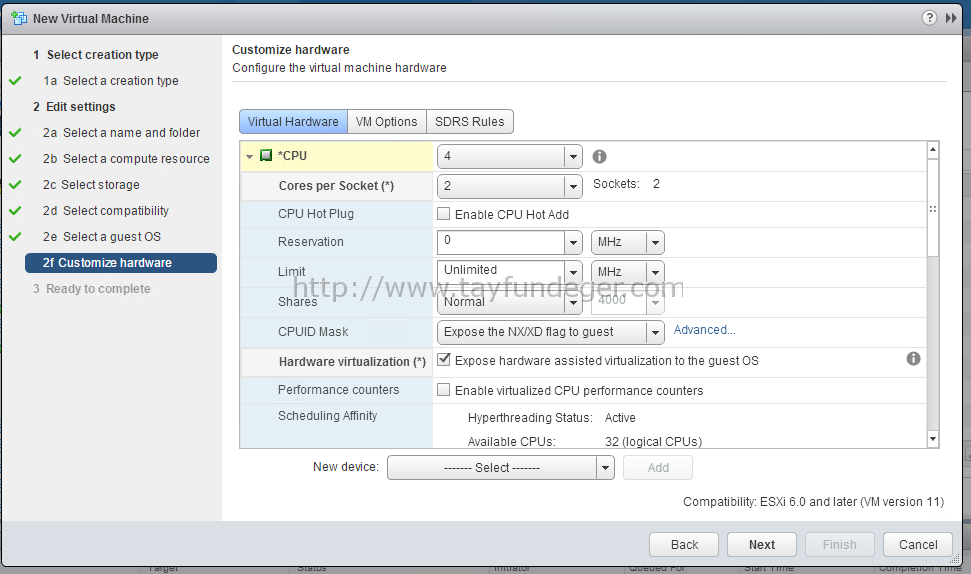Click the info icon for Hardware virtualization

(x=913, y=359)
